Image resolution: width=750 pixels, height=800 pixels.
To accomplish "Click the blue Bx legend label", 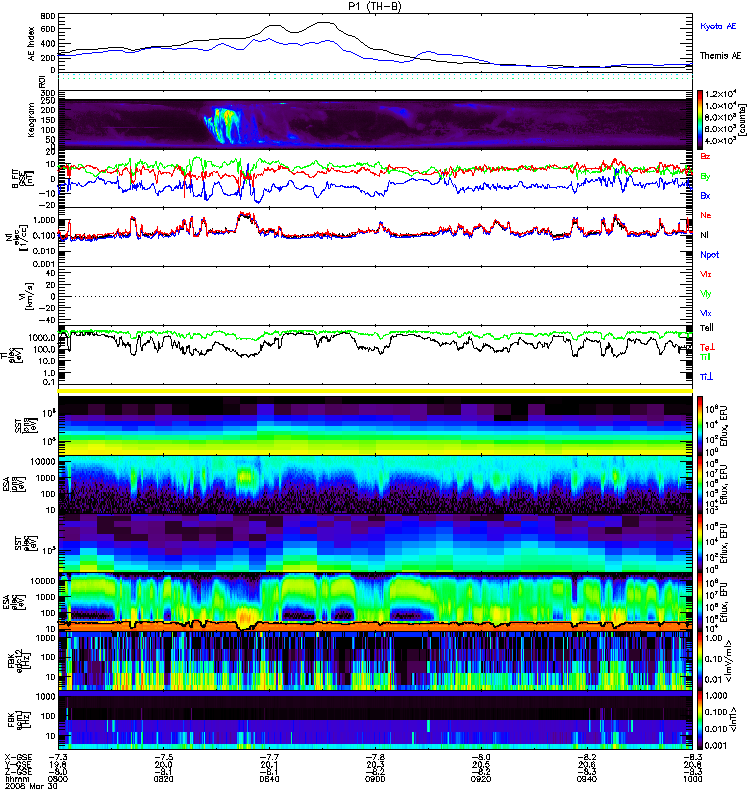I will point(705,195).
